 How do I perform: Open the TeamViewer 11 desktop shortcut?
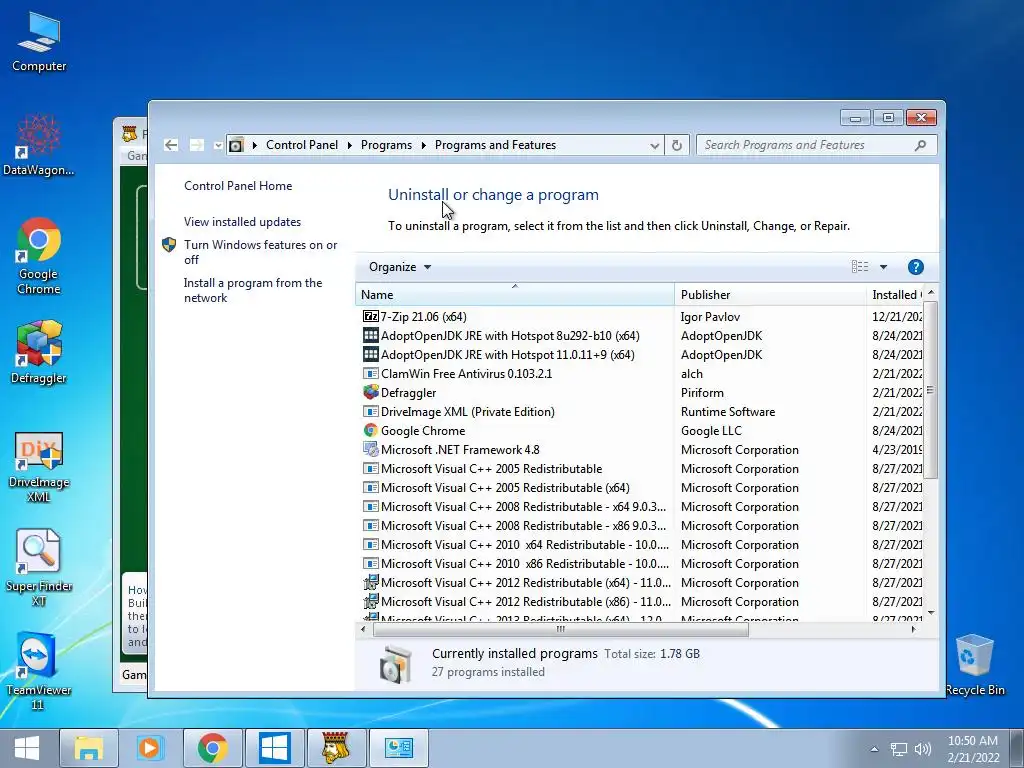37,671
